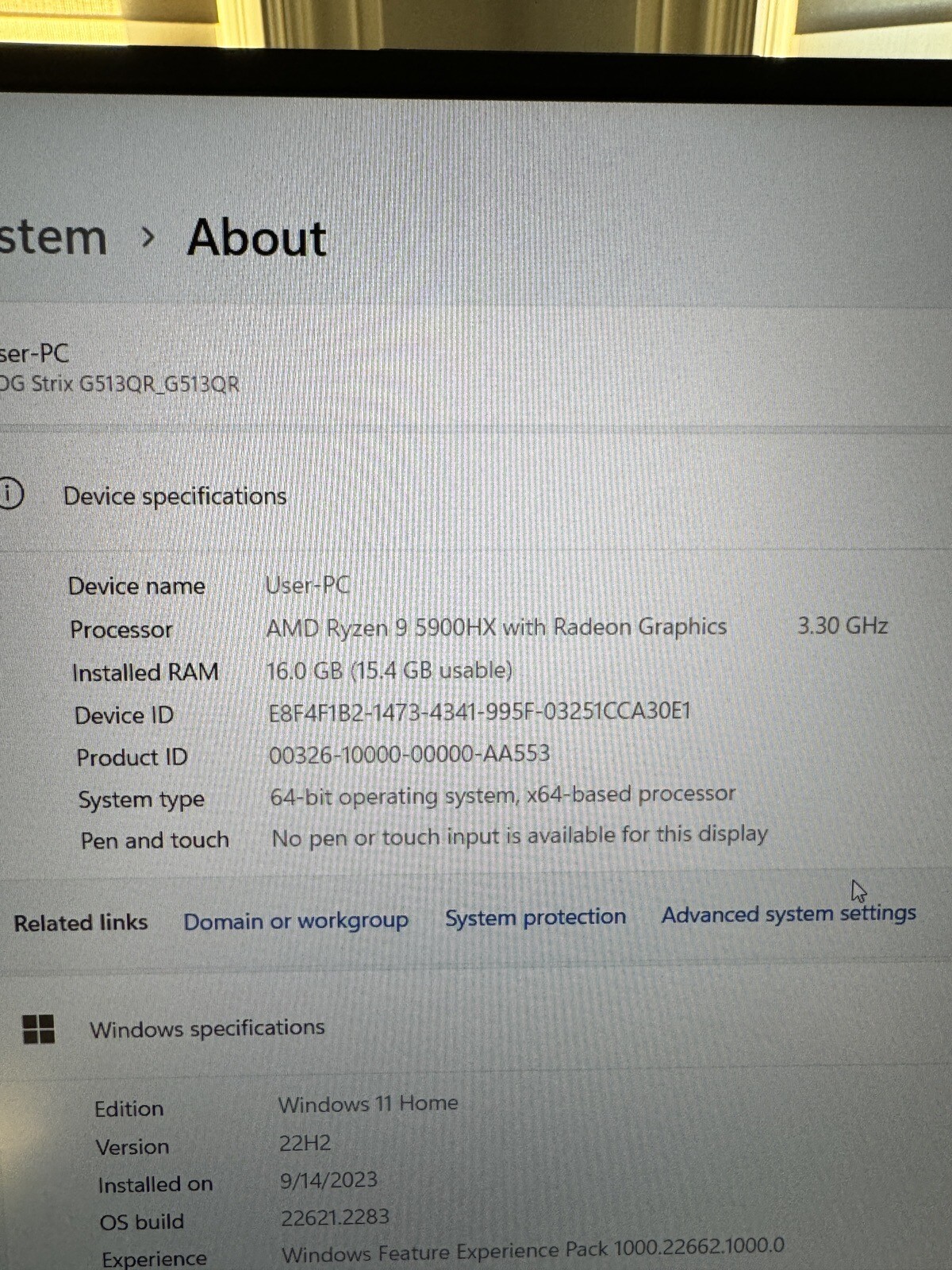Click the ROG Strix G513QR model name
Image resolution: width=952 pixels, height=1270 pixels.
pos(119,384)
